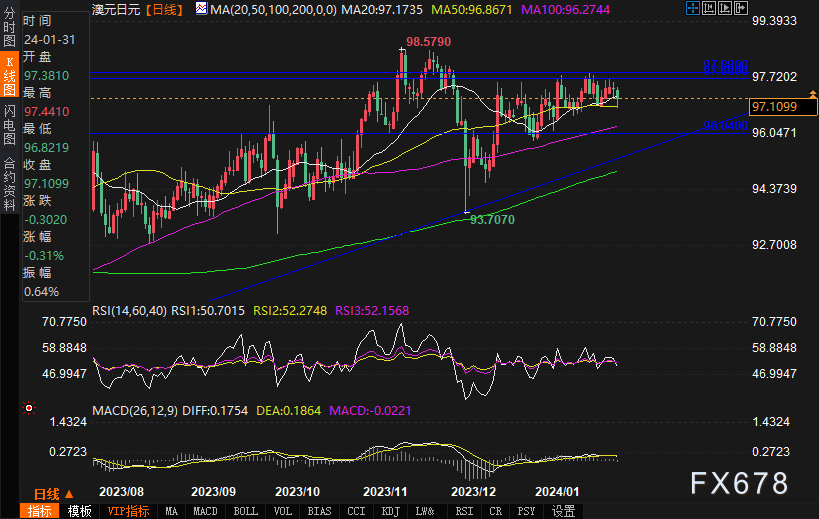Click the RSI button in bottom bar
819x519 pixels.
(465, 511)
